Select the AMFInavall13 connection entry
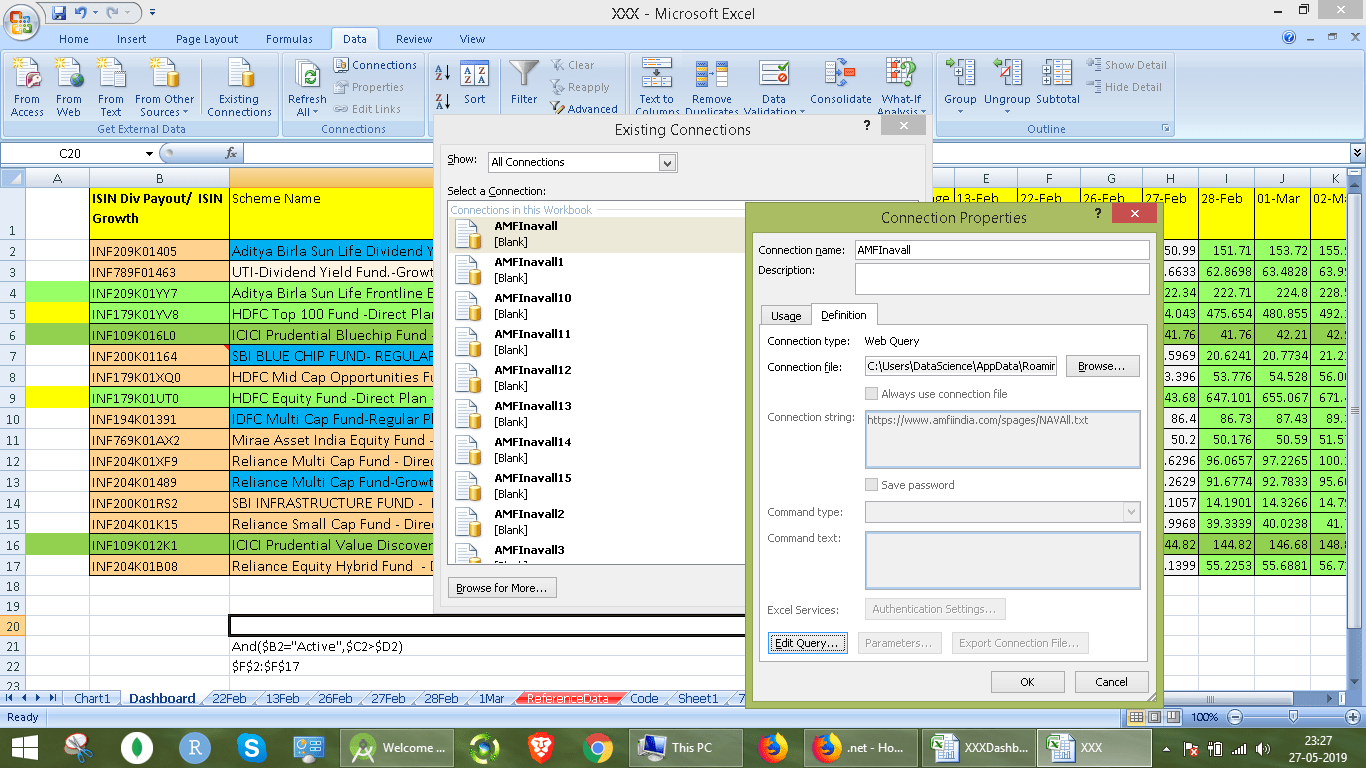 [596, 413]
